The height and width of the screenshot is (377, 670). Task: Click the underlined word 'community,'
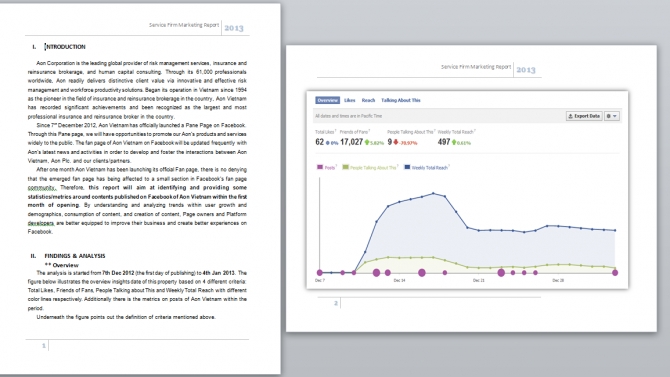42,188
